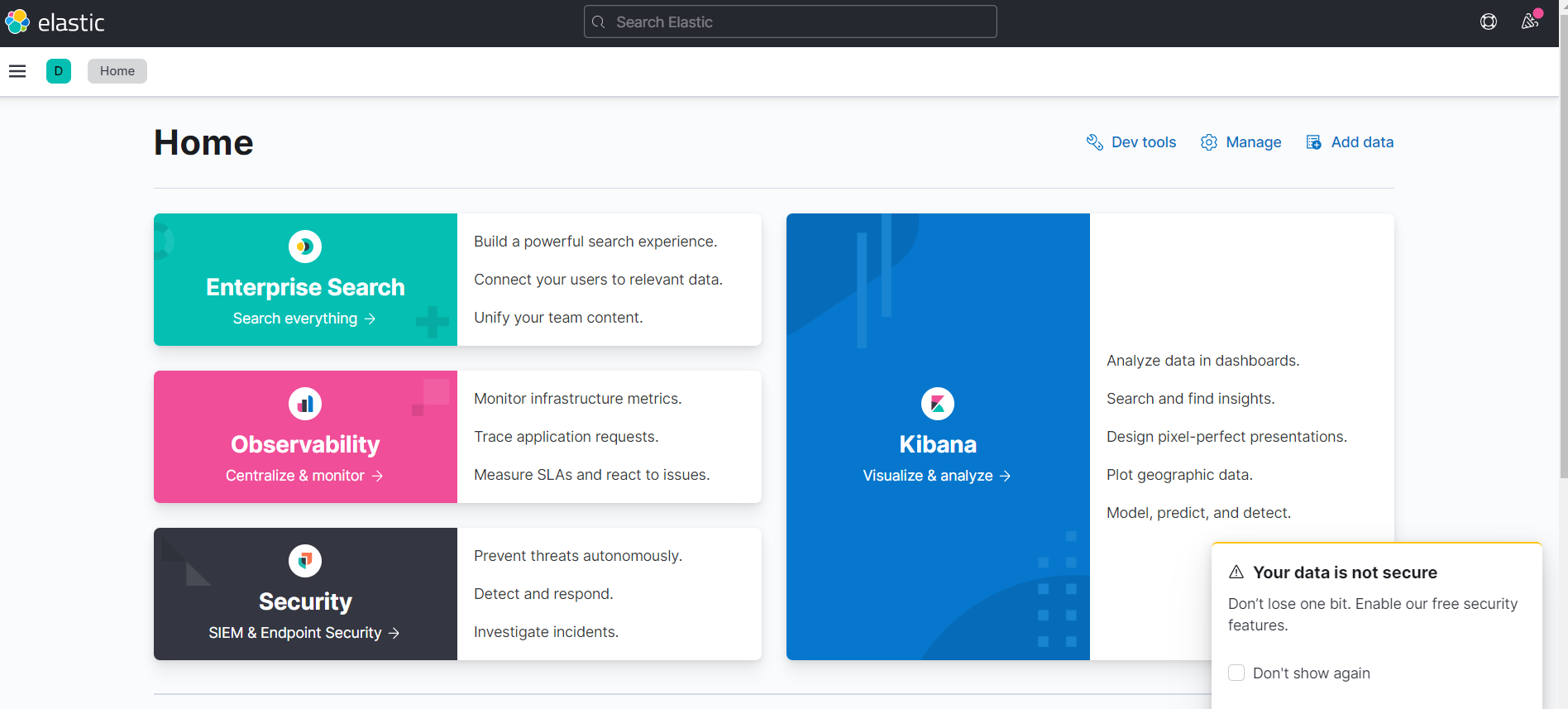
Task: Click 'Trace application requests.' text
Action: click(x=566, y=437)
